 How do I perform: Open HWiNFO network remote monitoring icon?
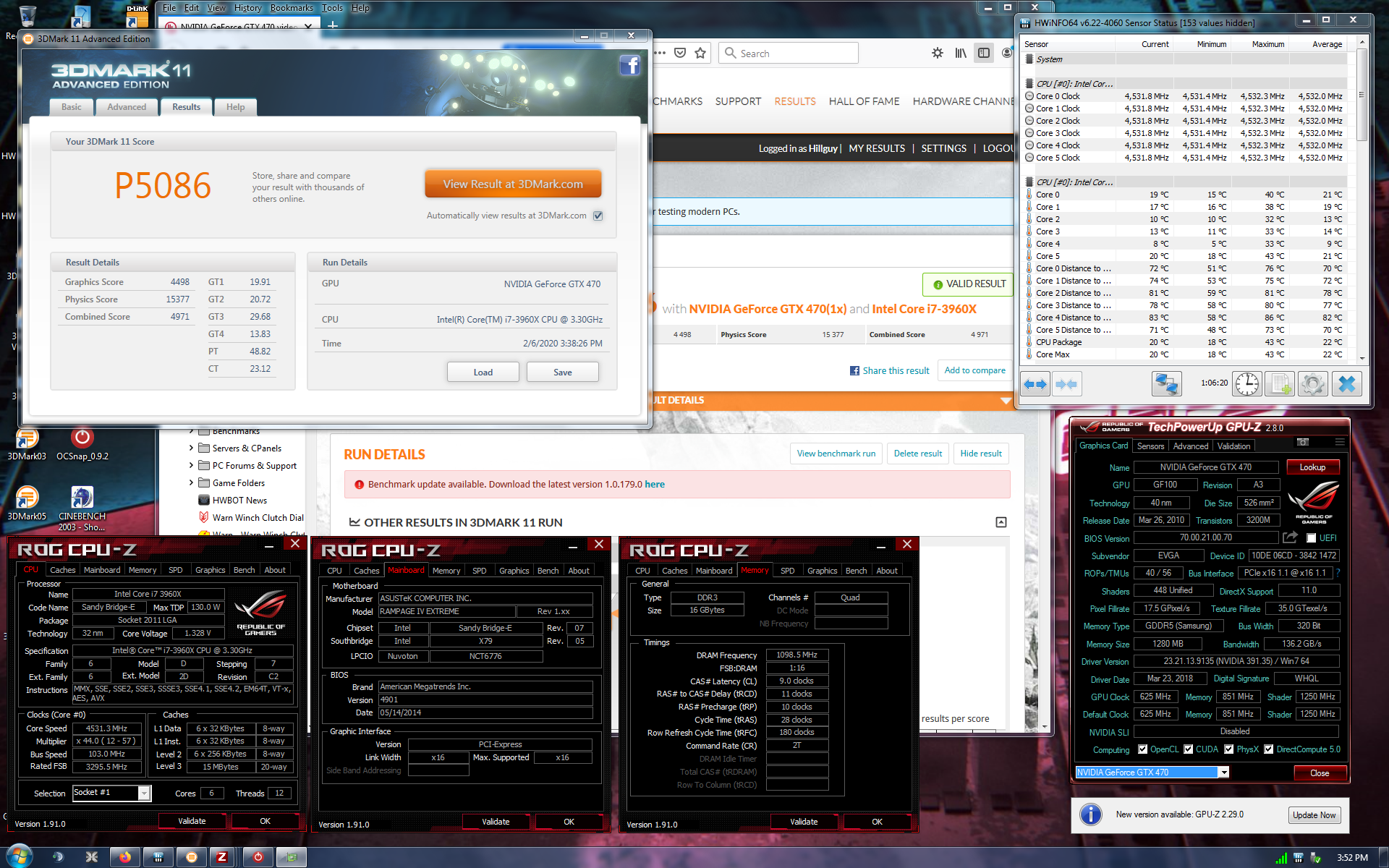pos(1166,384)
